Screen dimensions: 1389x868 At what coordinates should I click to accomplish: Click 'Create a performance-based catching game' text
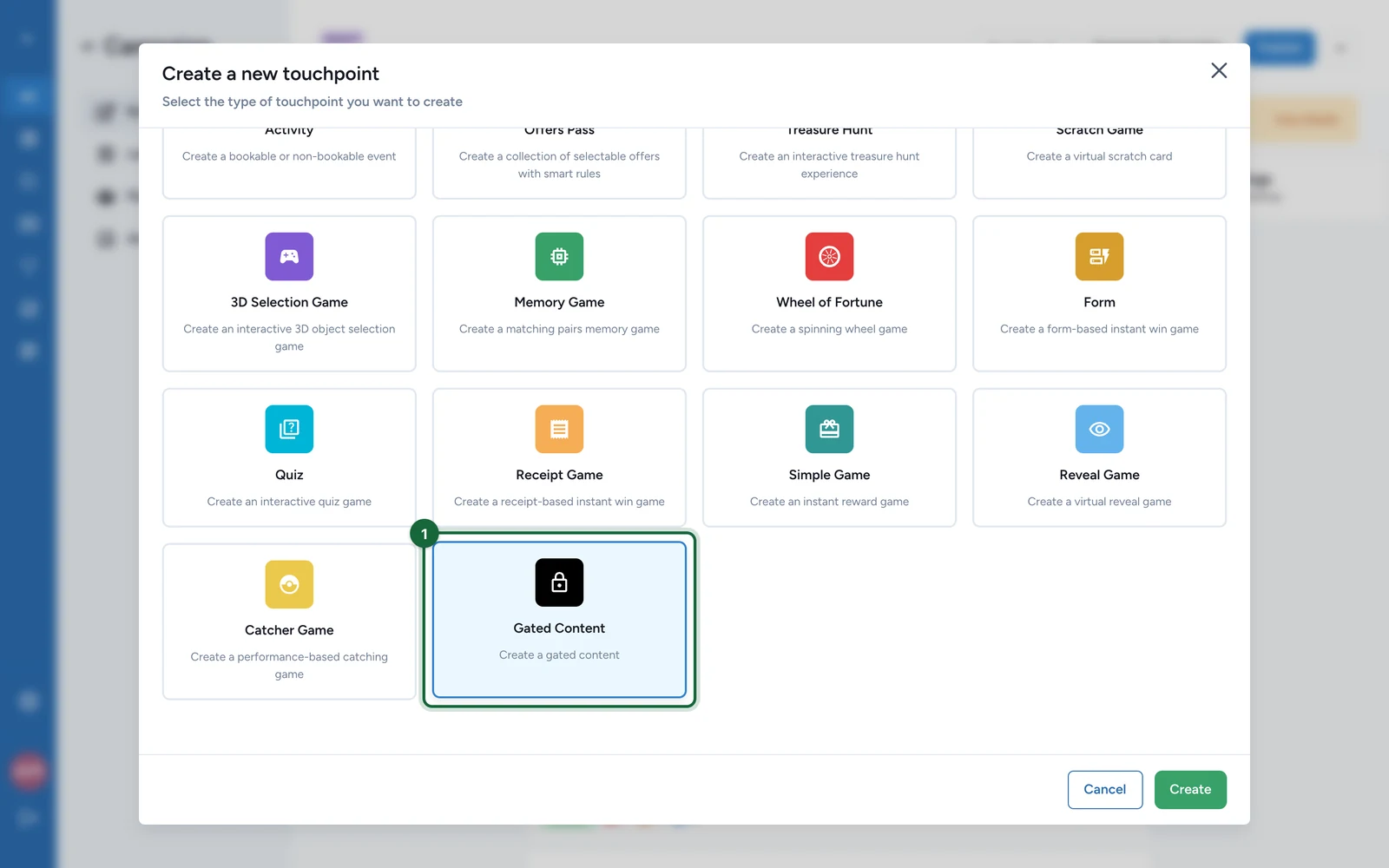pyautogui.click(x=289, y=666)
